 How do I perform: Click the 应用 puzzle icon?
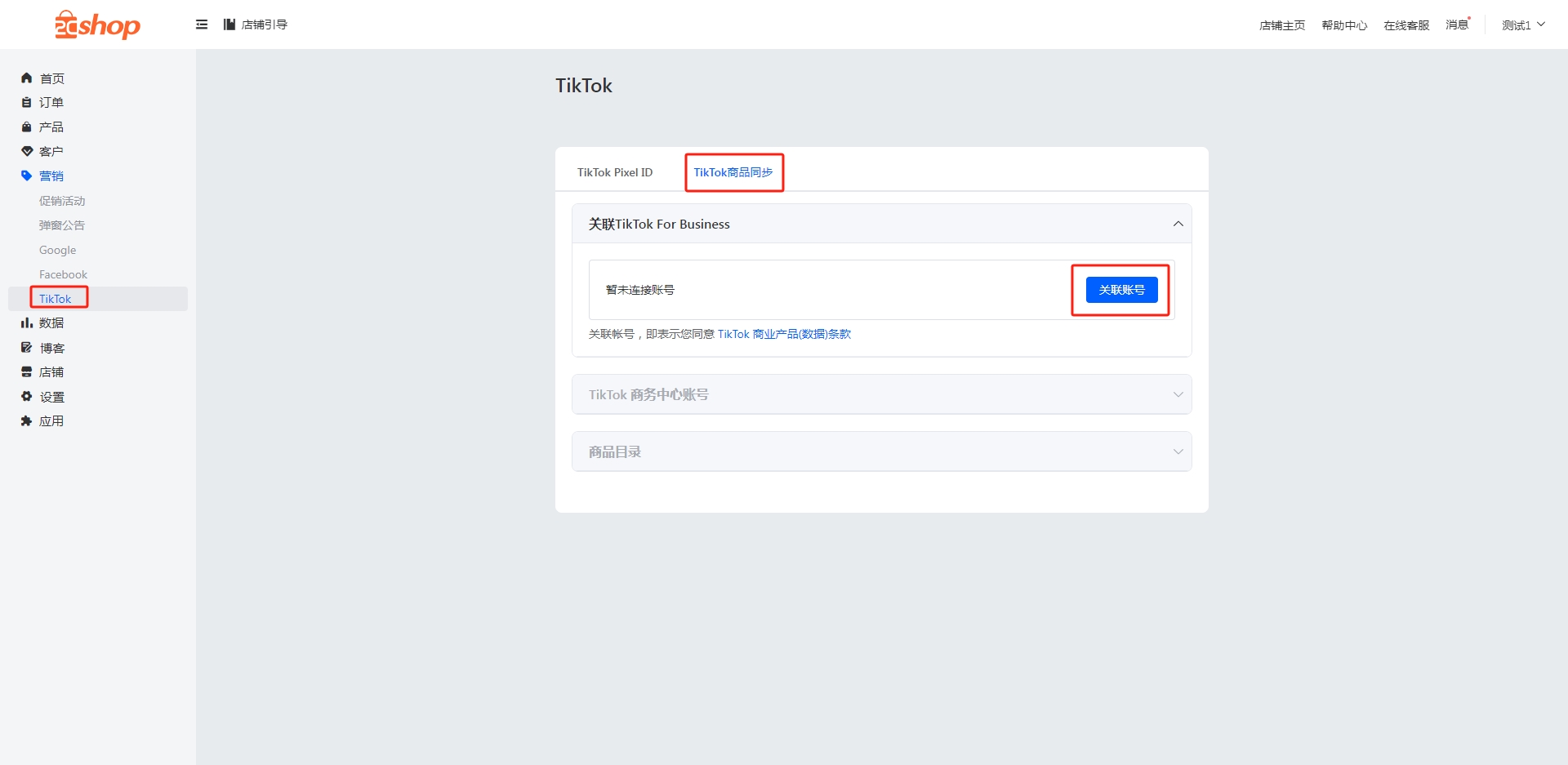[26, 421]
